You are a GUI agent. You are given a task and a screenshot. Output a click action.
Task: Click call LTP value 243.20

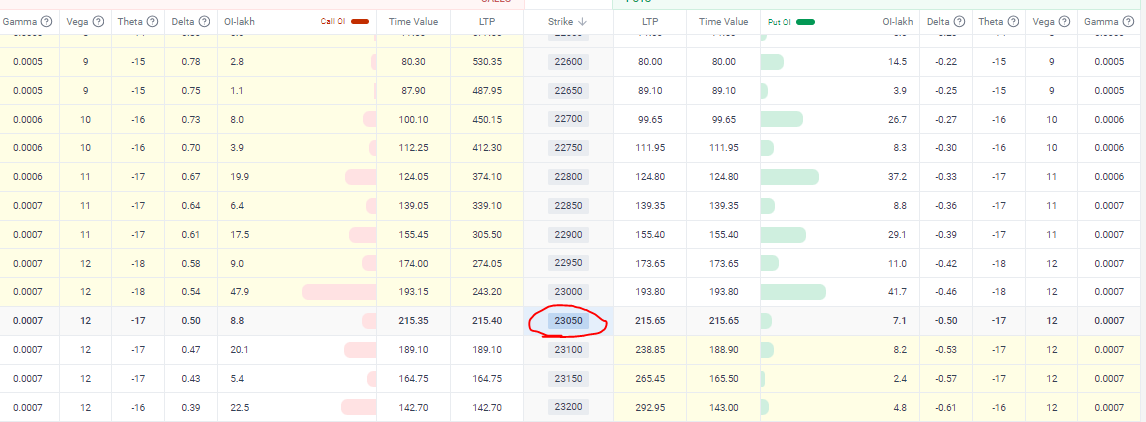pos(487,292)
